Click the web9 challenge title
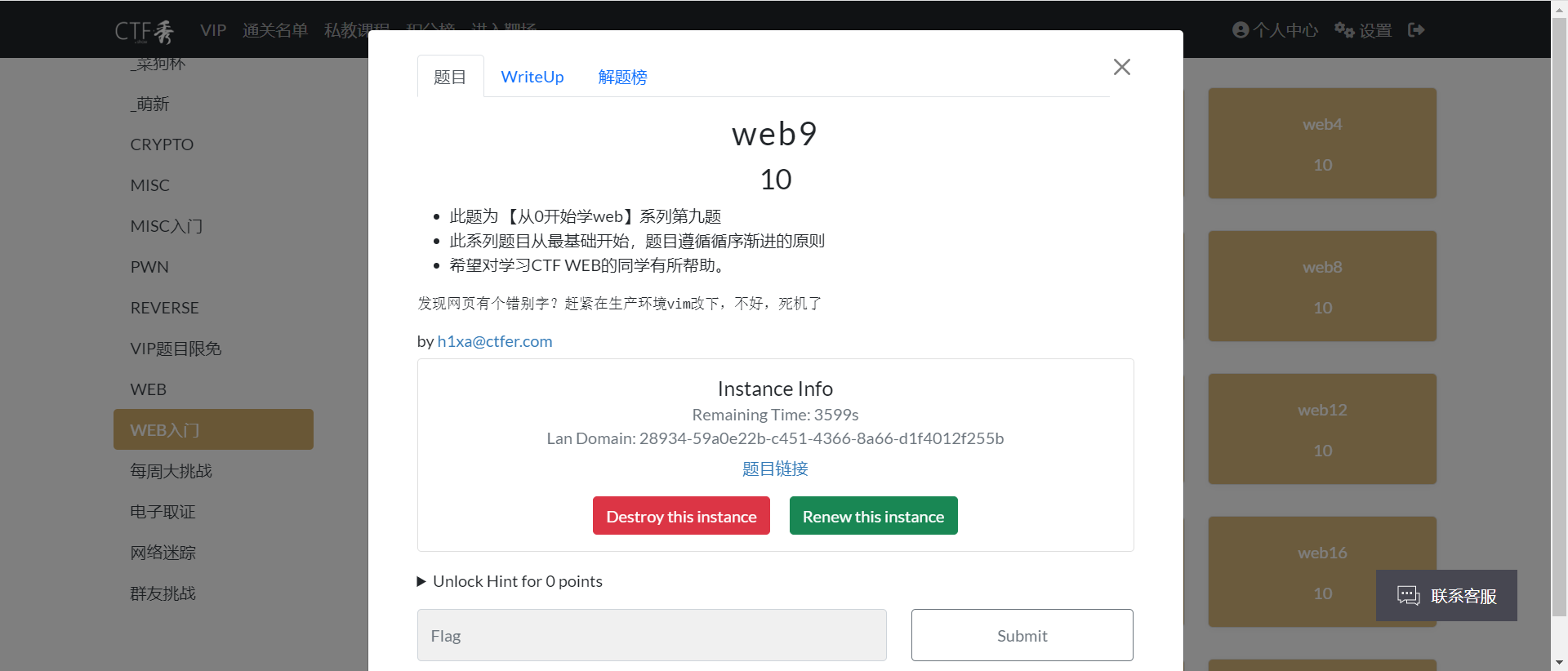1568x671 pixels. pos(775,134)
